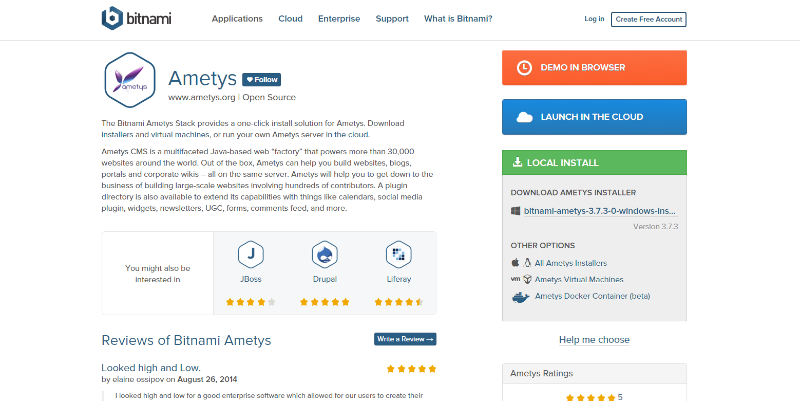
Task: Open the Cloud menu
Action: click(x=290, y=19)
